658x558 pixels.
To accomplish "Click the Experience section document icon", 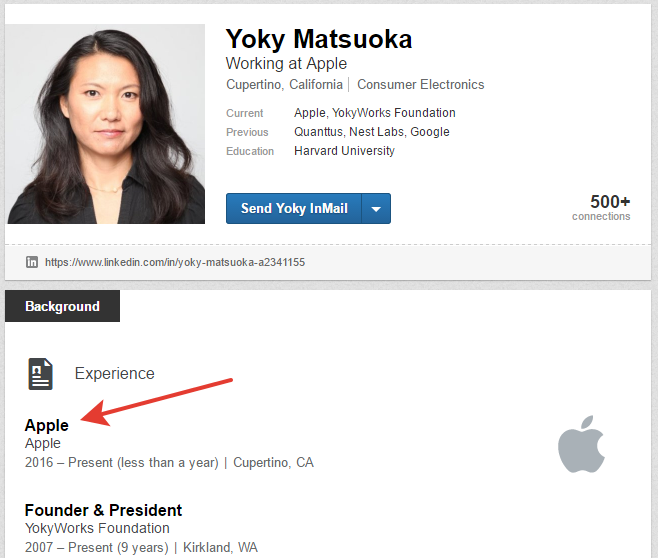I will click(x=40, y=373).
